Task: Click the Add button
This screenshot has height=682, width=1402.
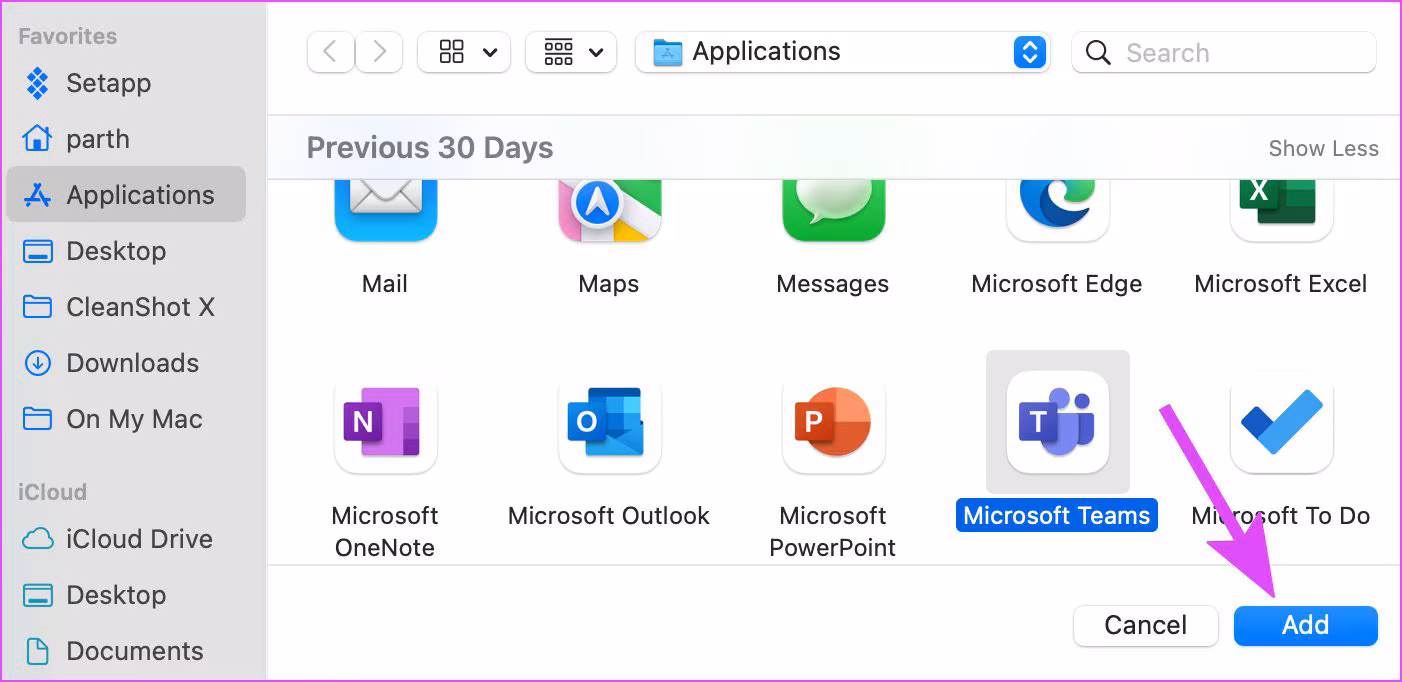Action: pos(1305,625)
